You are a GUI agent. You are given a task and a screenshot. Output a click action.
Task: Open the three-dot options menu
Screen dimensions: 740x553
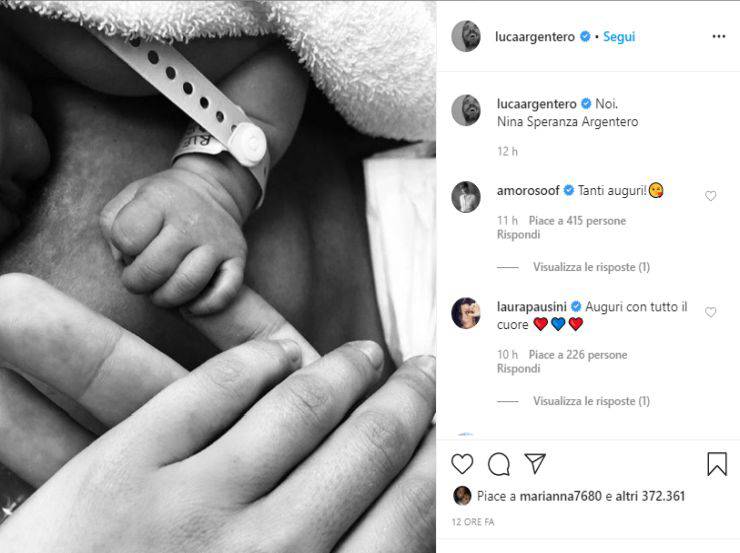[x=719, y=36]
